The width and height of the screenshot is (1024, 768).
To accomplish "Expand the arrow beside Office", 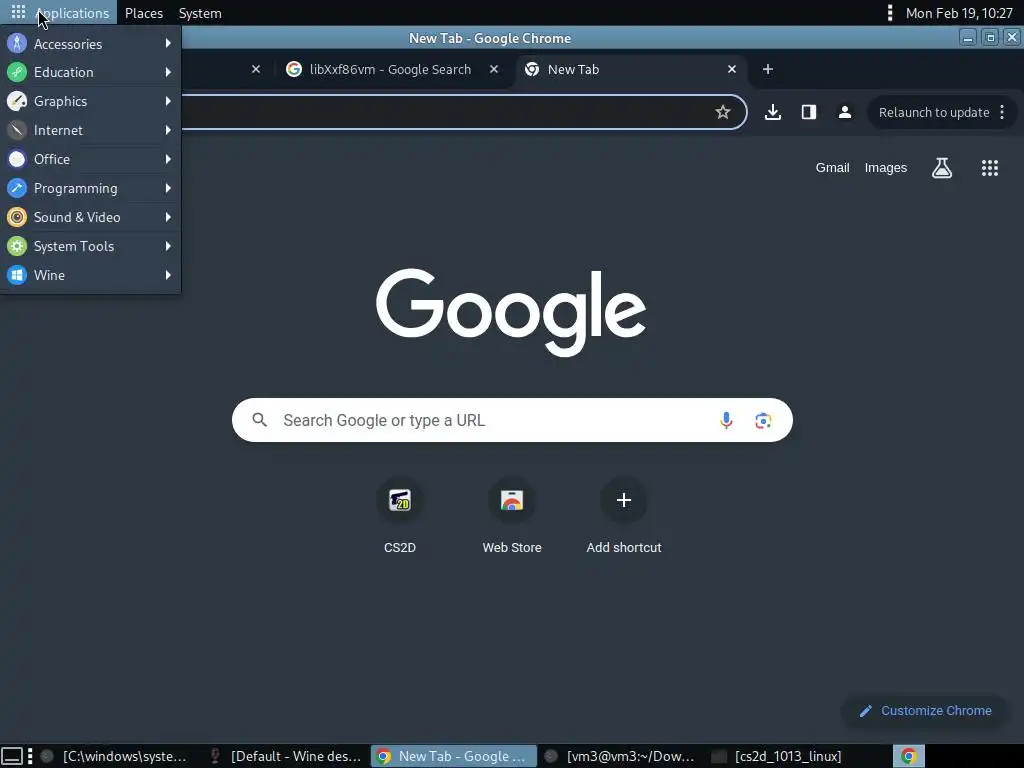I will tap(168, 159).
